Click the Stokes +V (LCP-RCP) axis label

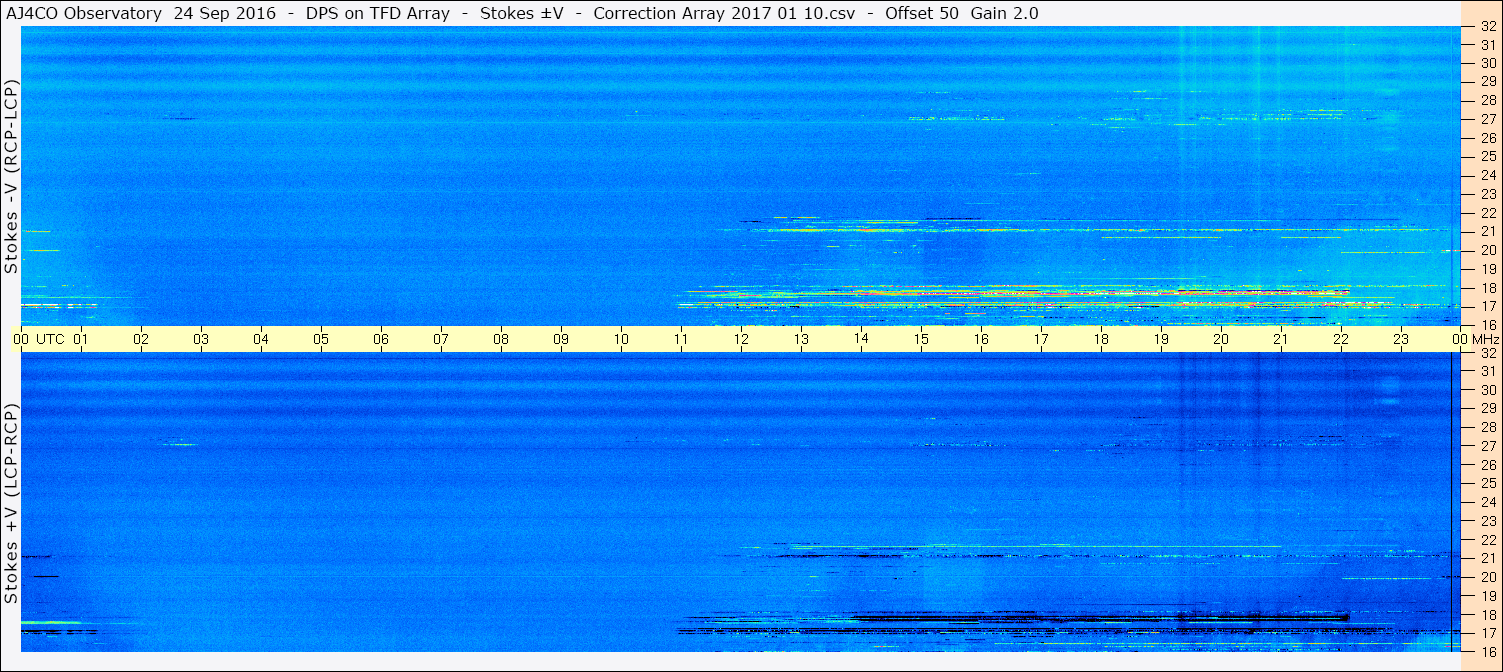click(11, 503)
